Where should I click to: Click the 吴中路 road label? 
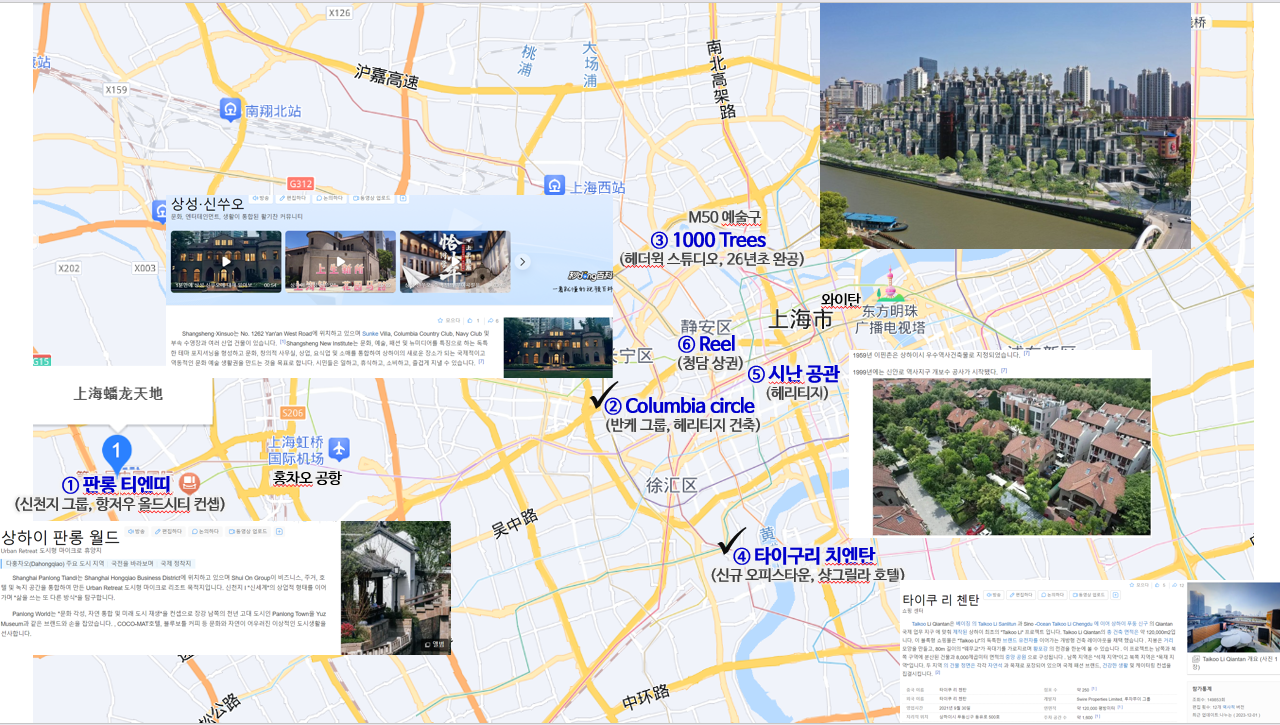coord(514,522)
